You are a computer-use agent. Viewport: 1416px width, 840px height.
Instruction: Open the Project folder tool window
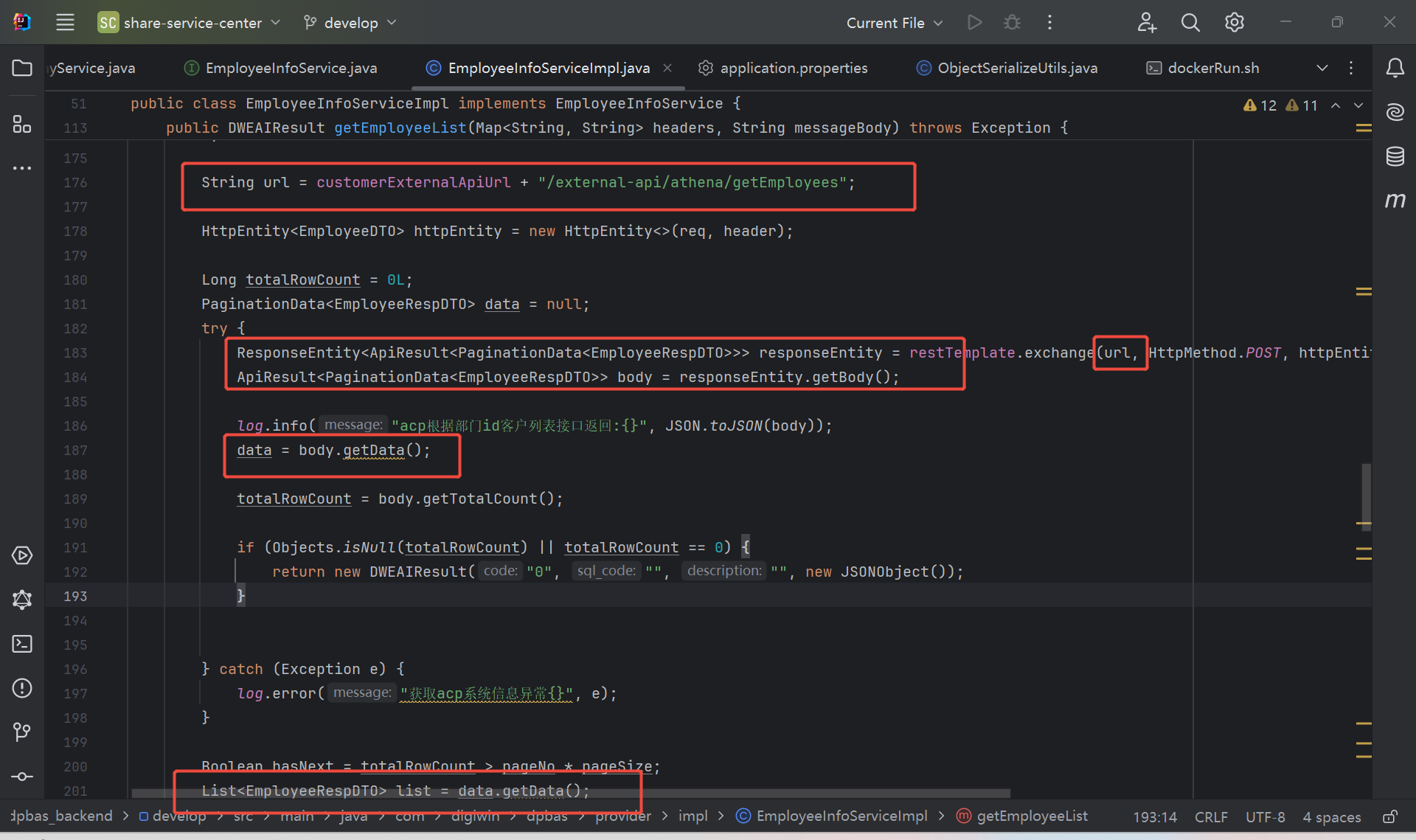22,68
